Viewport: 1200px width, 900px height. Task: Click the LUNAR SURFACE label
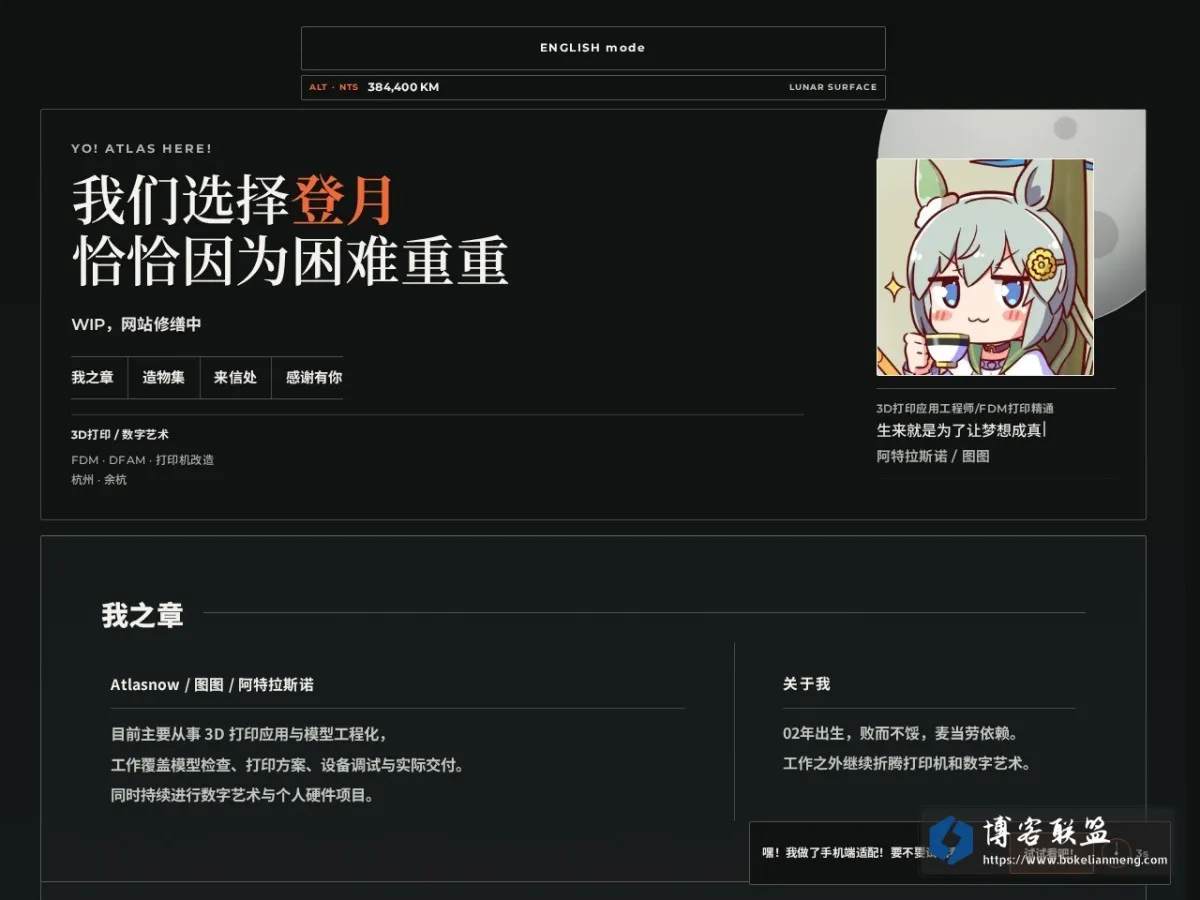click(833, 87)
